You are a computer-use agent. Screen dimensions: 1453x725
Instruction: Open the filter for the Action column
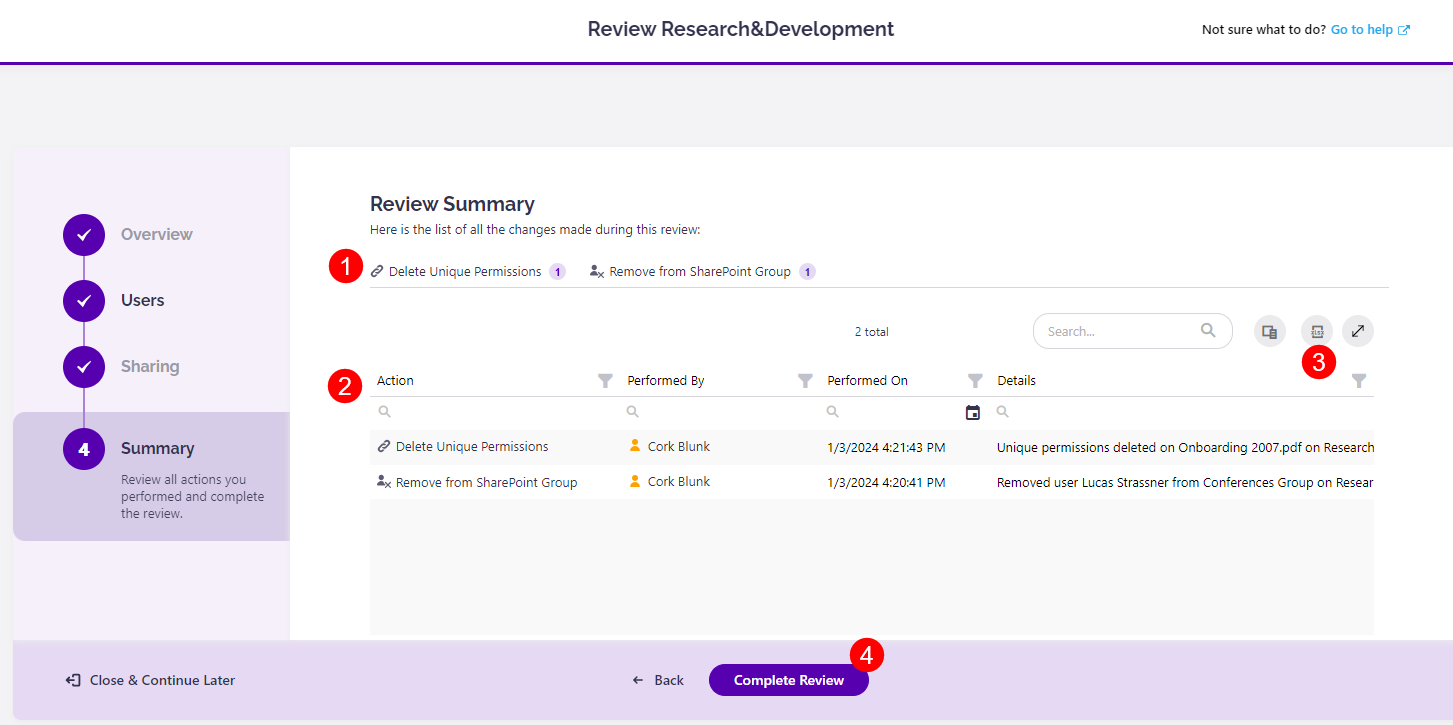click(x=605, y=380)
